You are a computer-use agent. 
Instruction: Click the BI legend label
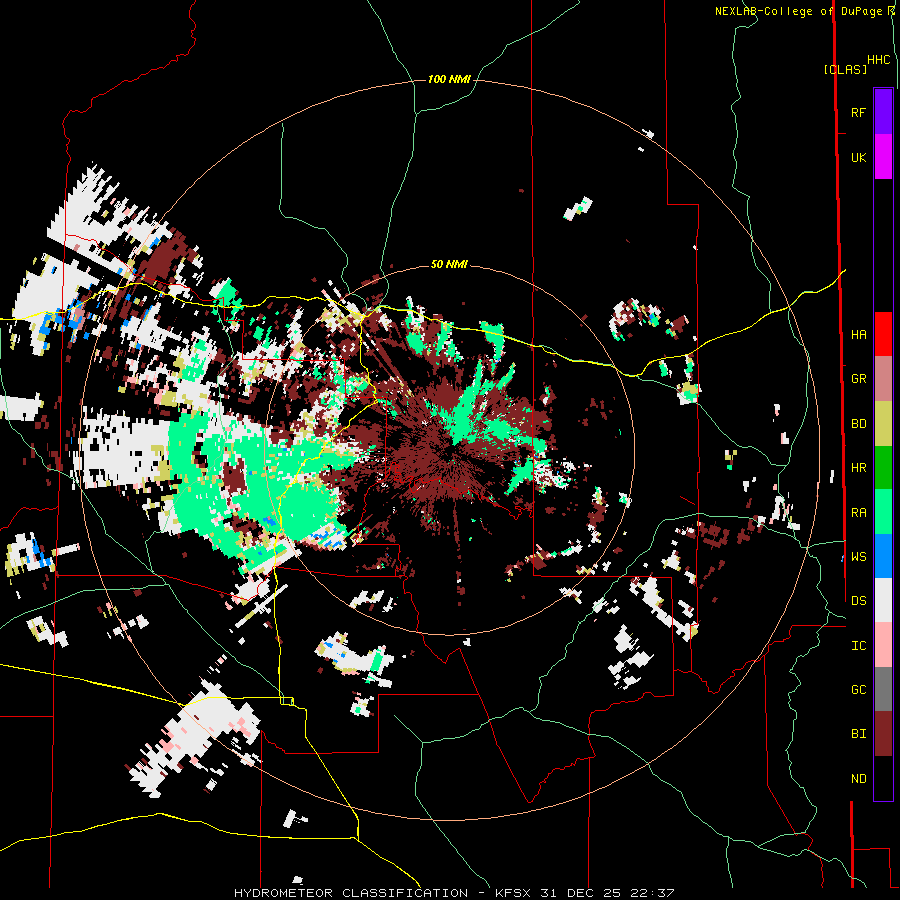(858, 734)
